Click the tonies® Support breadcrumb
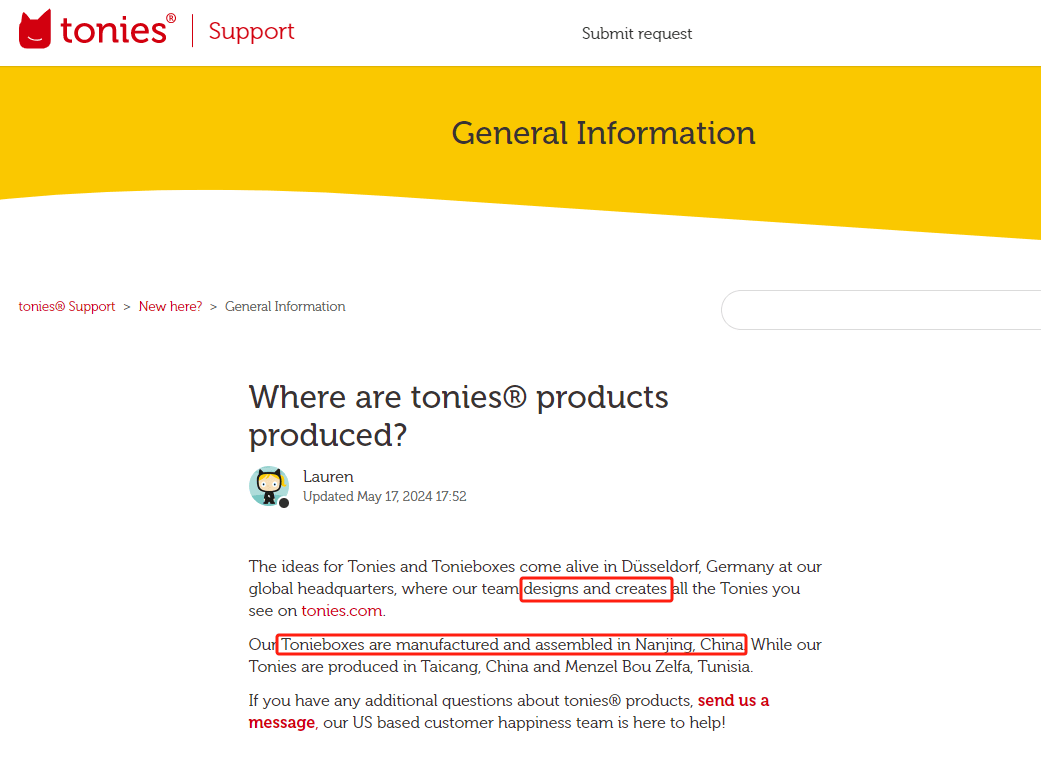This screenshot has width=1041, height=766. [x=66, y=306]
